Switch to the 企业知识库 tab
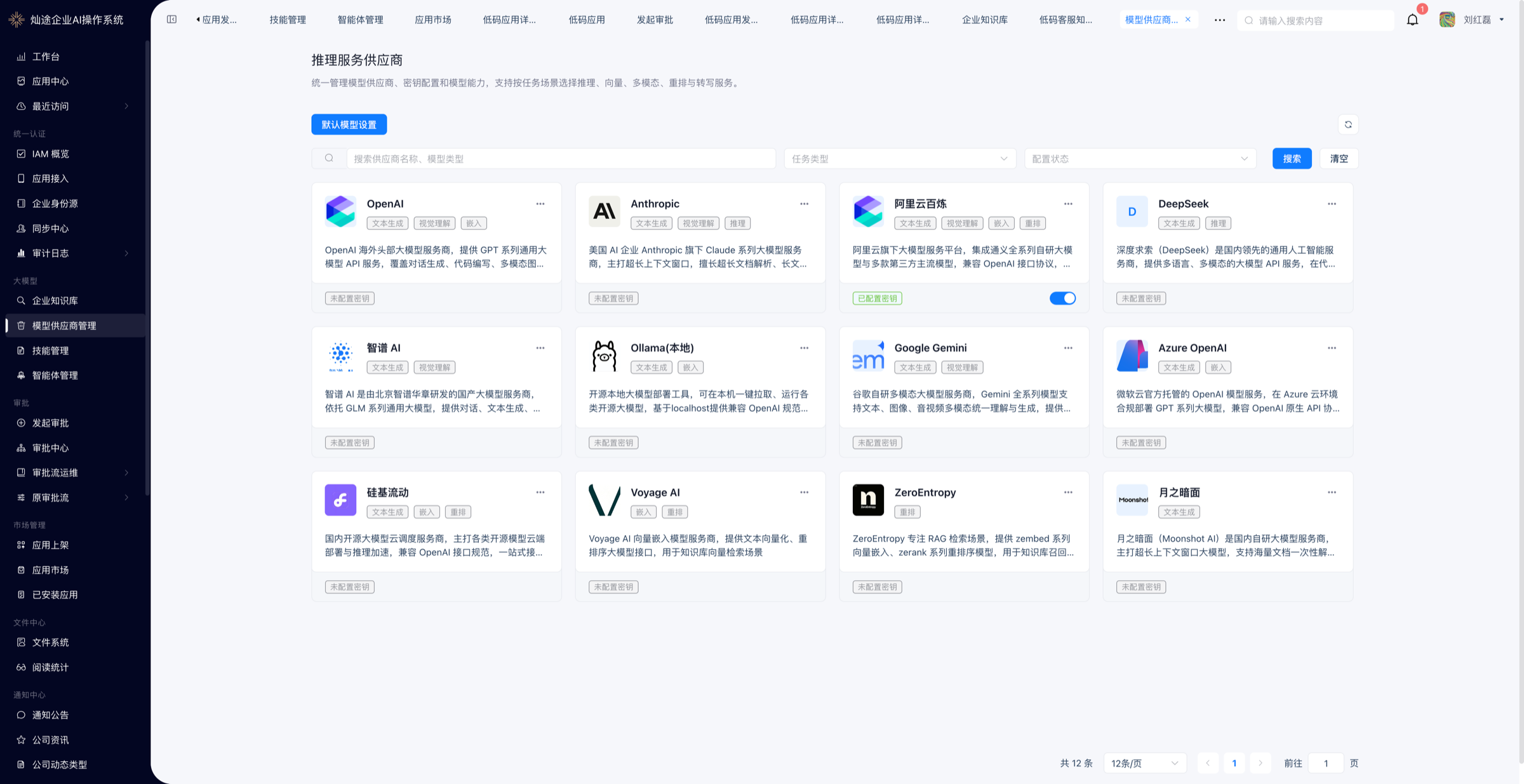This screenshot has height=784, width=1524. (985, 20)
